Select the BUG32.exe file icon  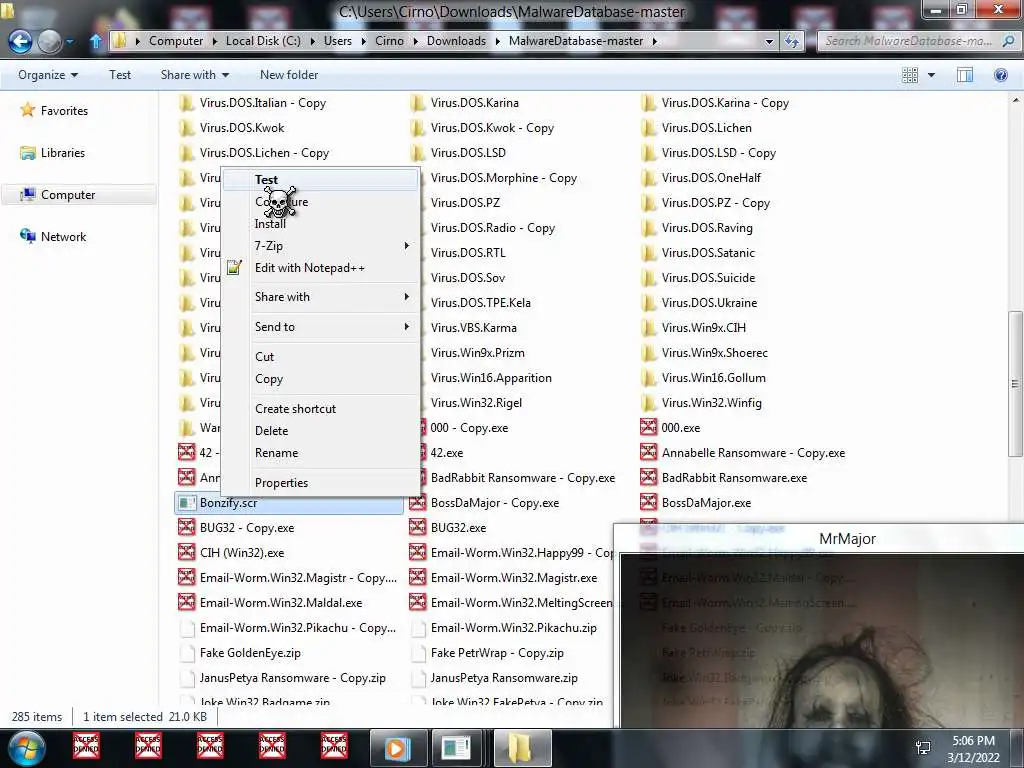(x=418, y=528)
